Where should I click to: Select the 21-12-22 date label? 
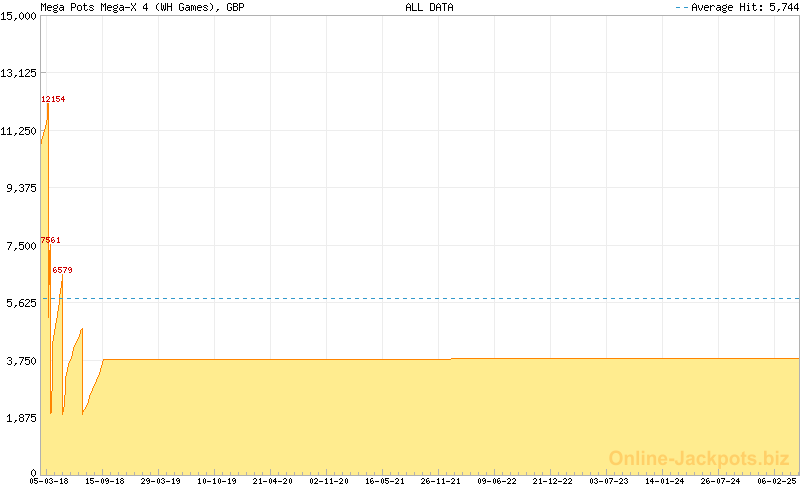click(x=552, y=481)
